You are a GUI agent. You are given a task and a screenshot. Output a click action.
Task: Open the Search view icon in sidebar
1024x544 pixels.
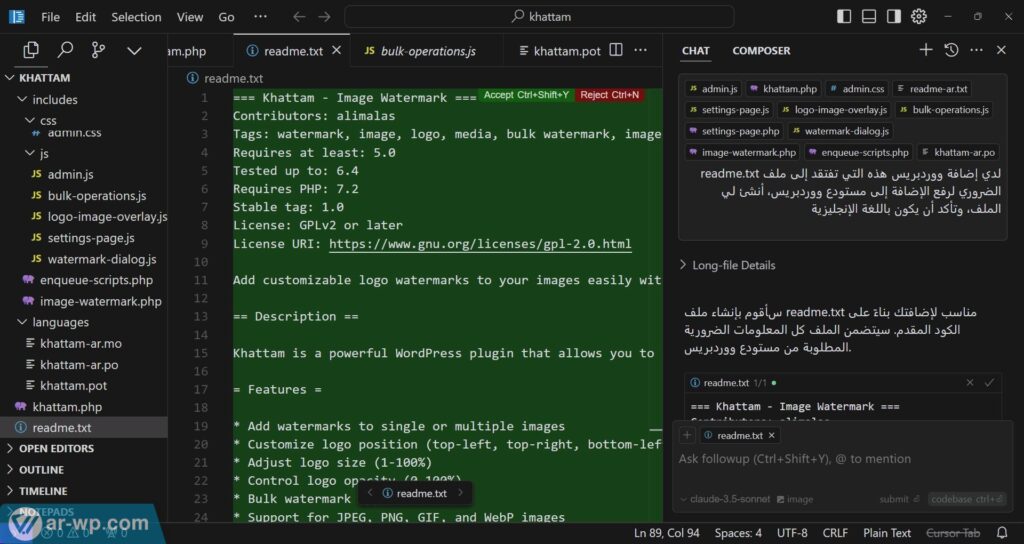click(65, 50)
